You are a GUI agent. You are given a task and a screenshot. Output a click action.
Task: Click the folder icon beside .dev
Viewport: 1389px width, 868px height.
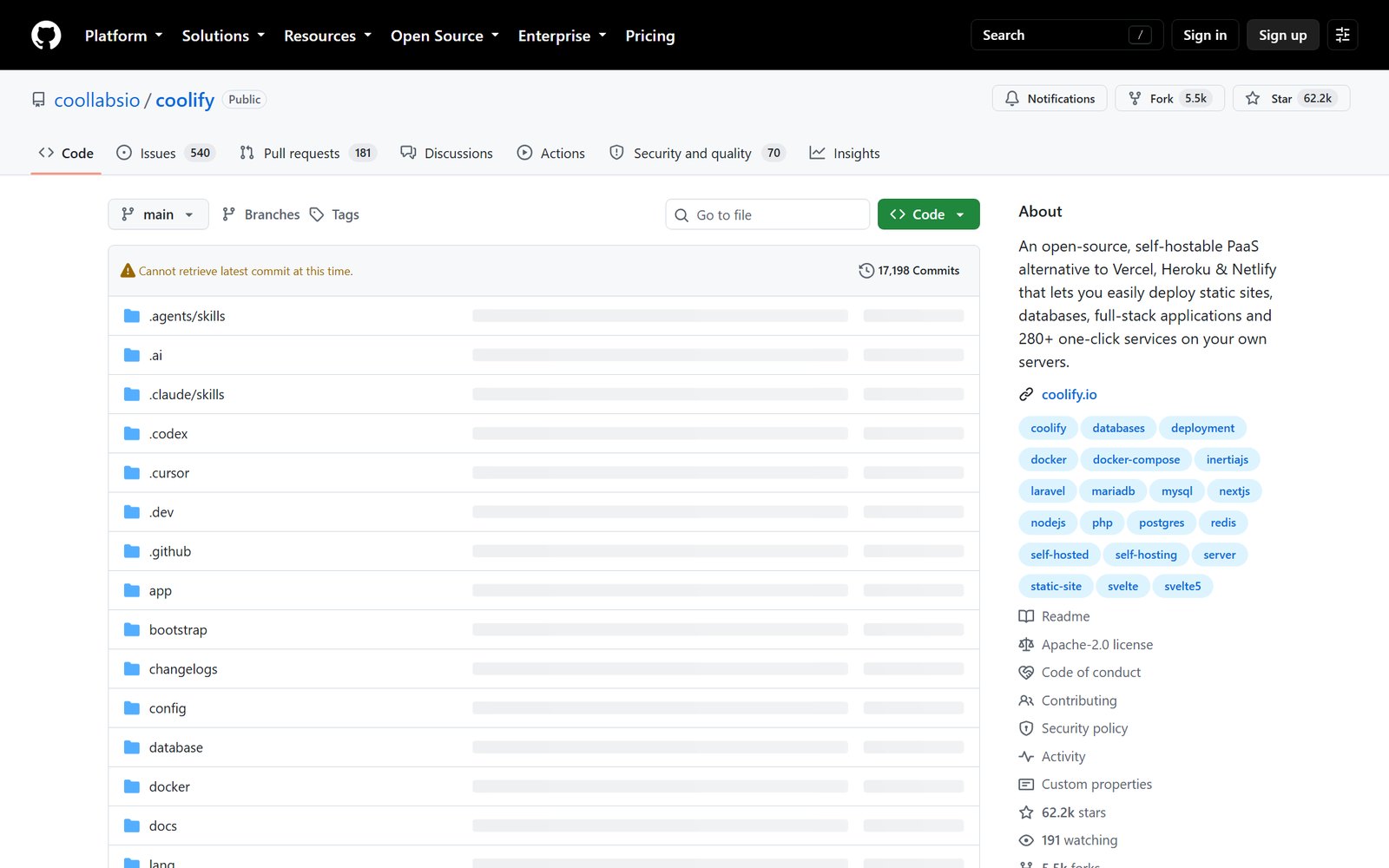tap(132, 512)
